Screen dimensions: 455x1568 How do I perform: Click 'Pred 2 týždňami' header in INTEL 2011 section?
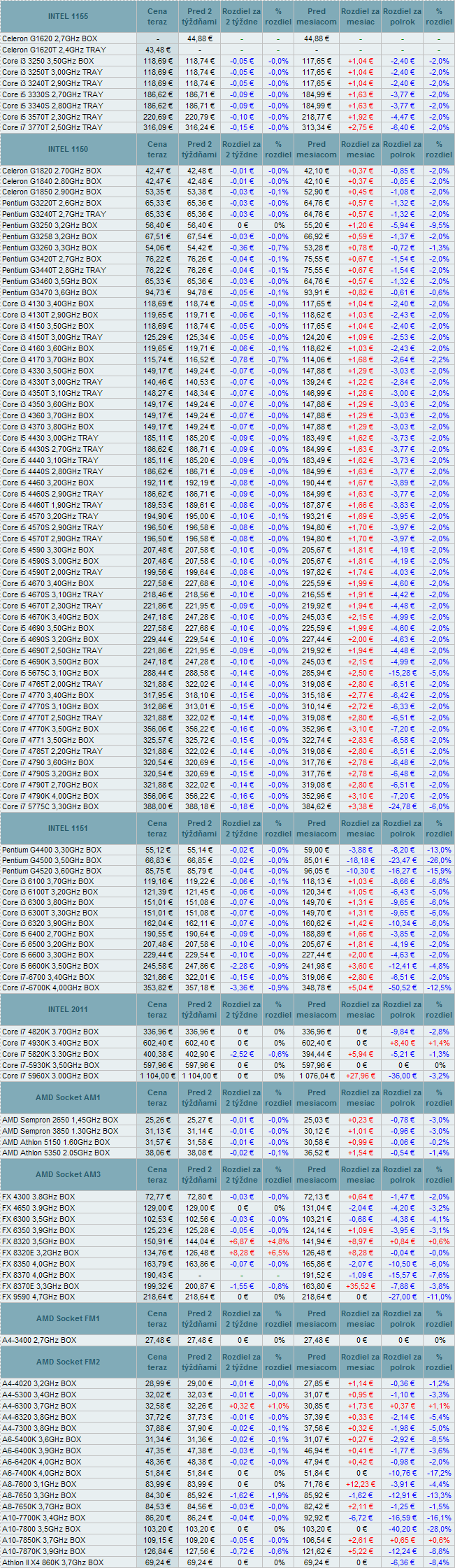click(199, 1009)
